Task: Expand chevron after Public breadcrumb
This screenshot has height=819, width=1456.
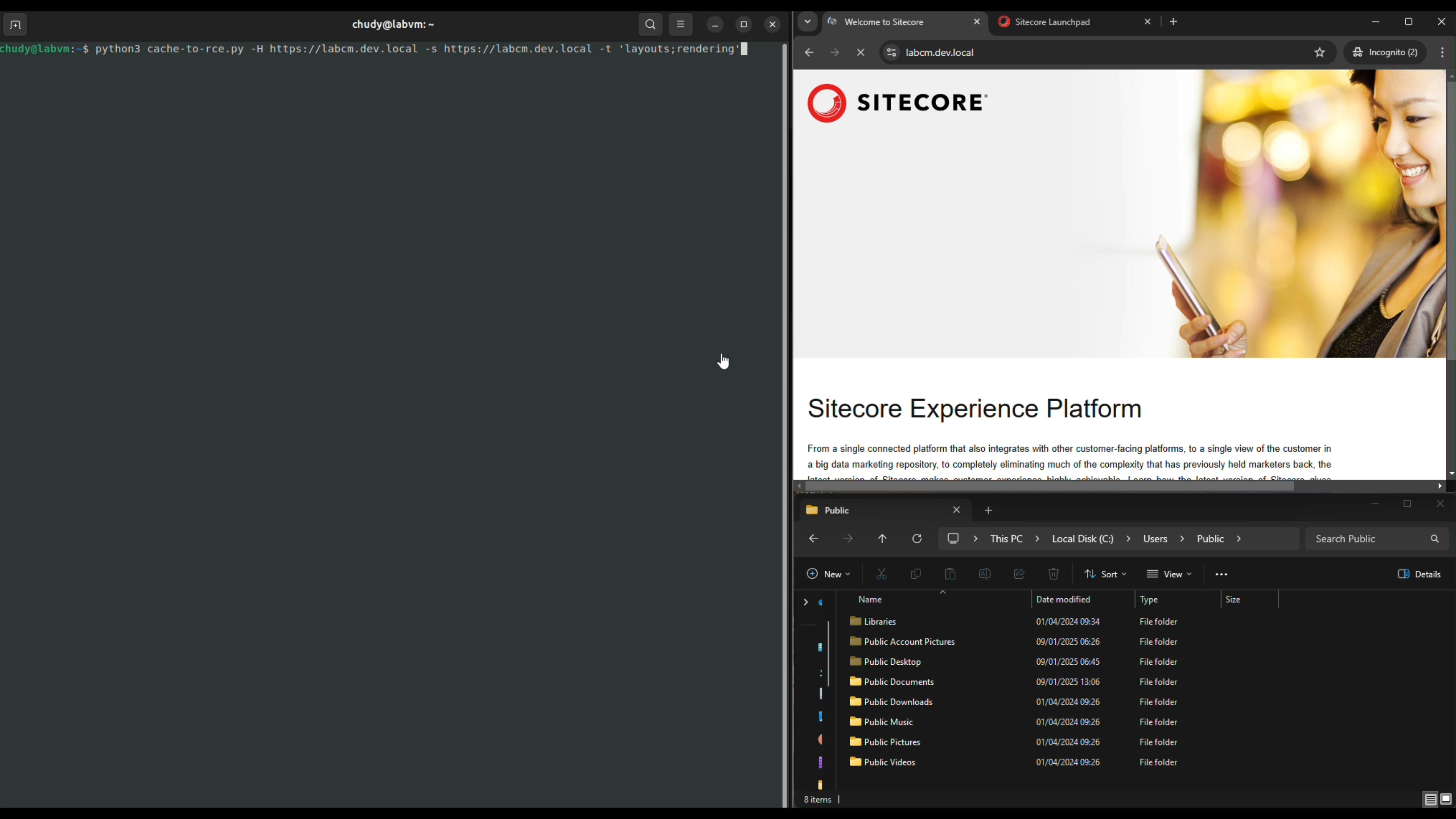Action: coord(1239,539)
